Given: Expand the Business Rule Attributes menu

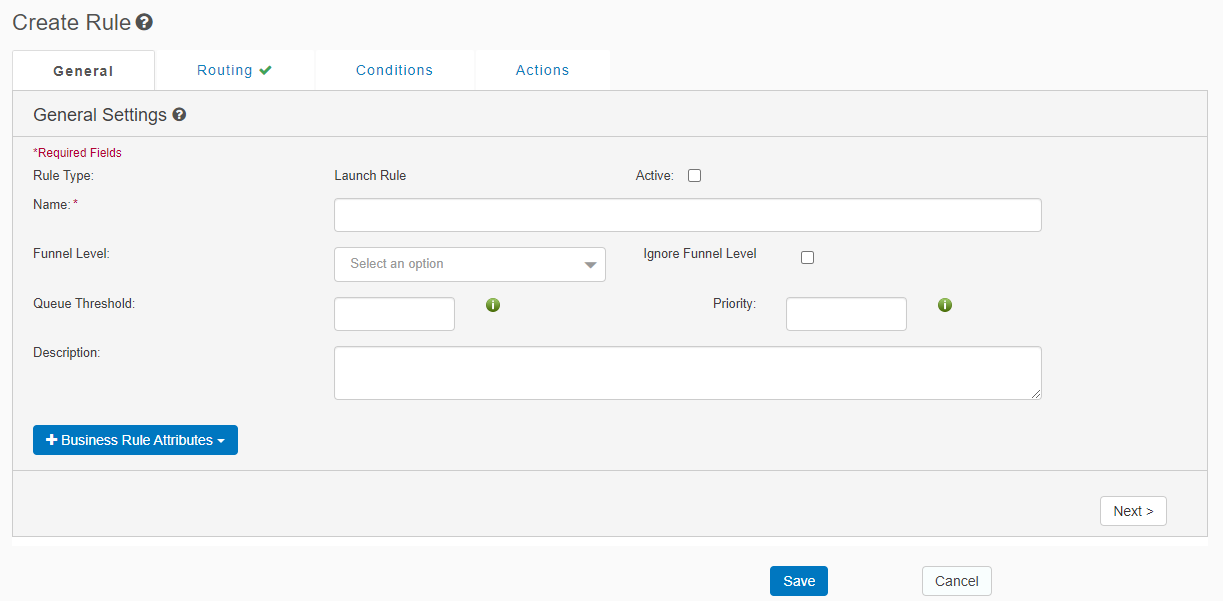Looking at the screenshot, I should pos(135,440).
